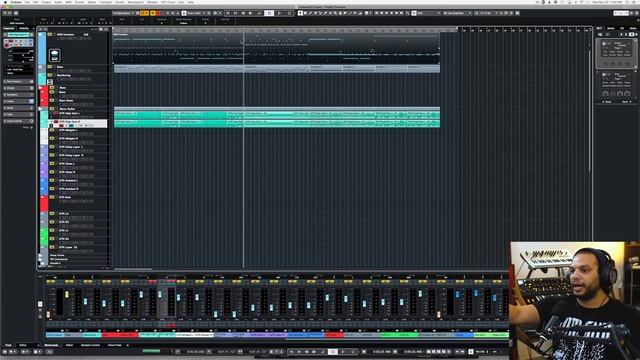Click the track search icon beside Add Track
The image size is (640, 360).
(45, 29)
